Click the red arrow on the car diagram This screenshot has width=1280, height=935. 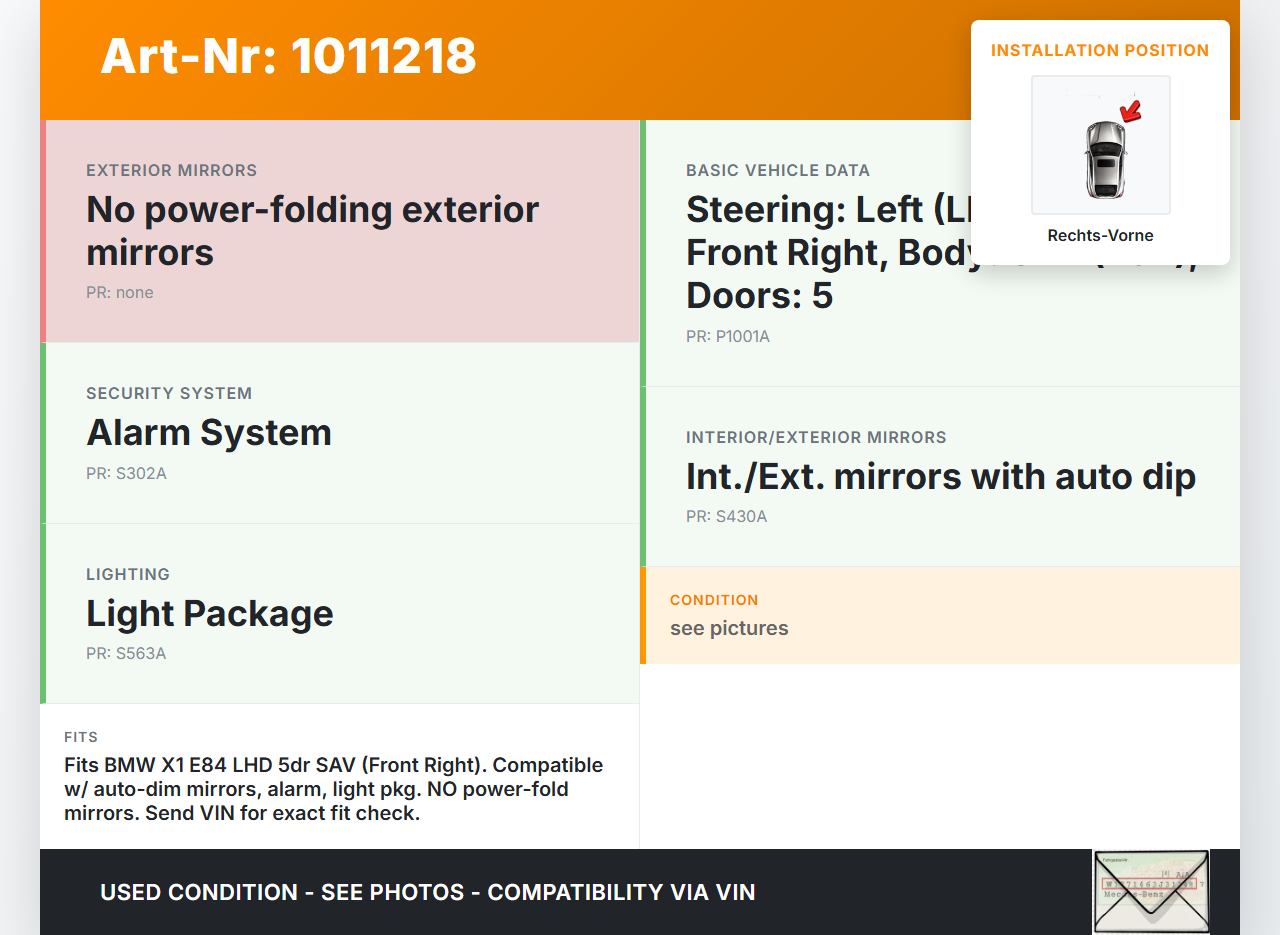point(1130,111)
